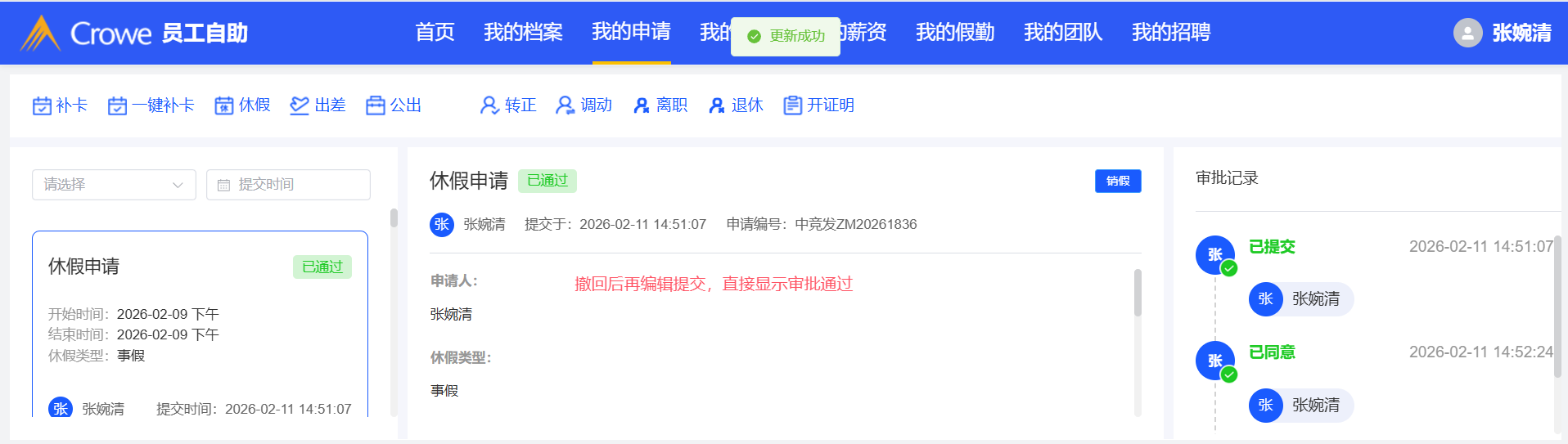The width and height of the screenshot is (1568, 444).
Task: Click the left list panel scrollbar
Action: (x=394, y=218)
